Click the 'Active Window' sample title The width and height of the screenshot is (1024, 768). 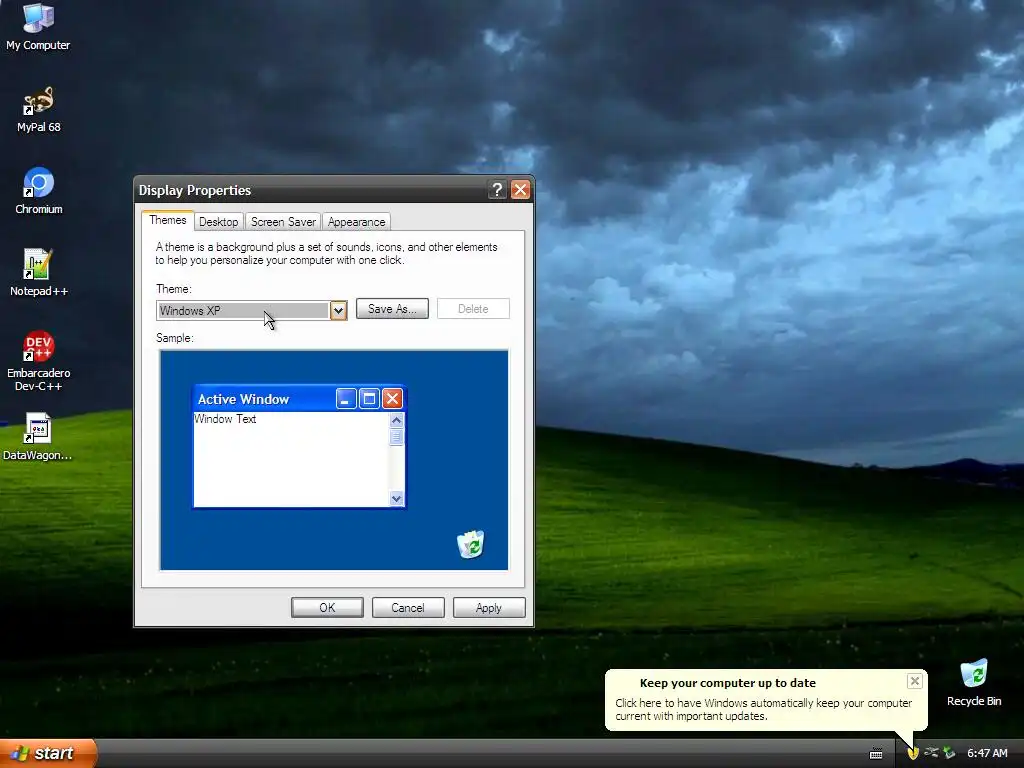(x=243, y=399)
